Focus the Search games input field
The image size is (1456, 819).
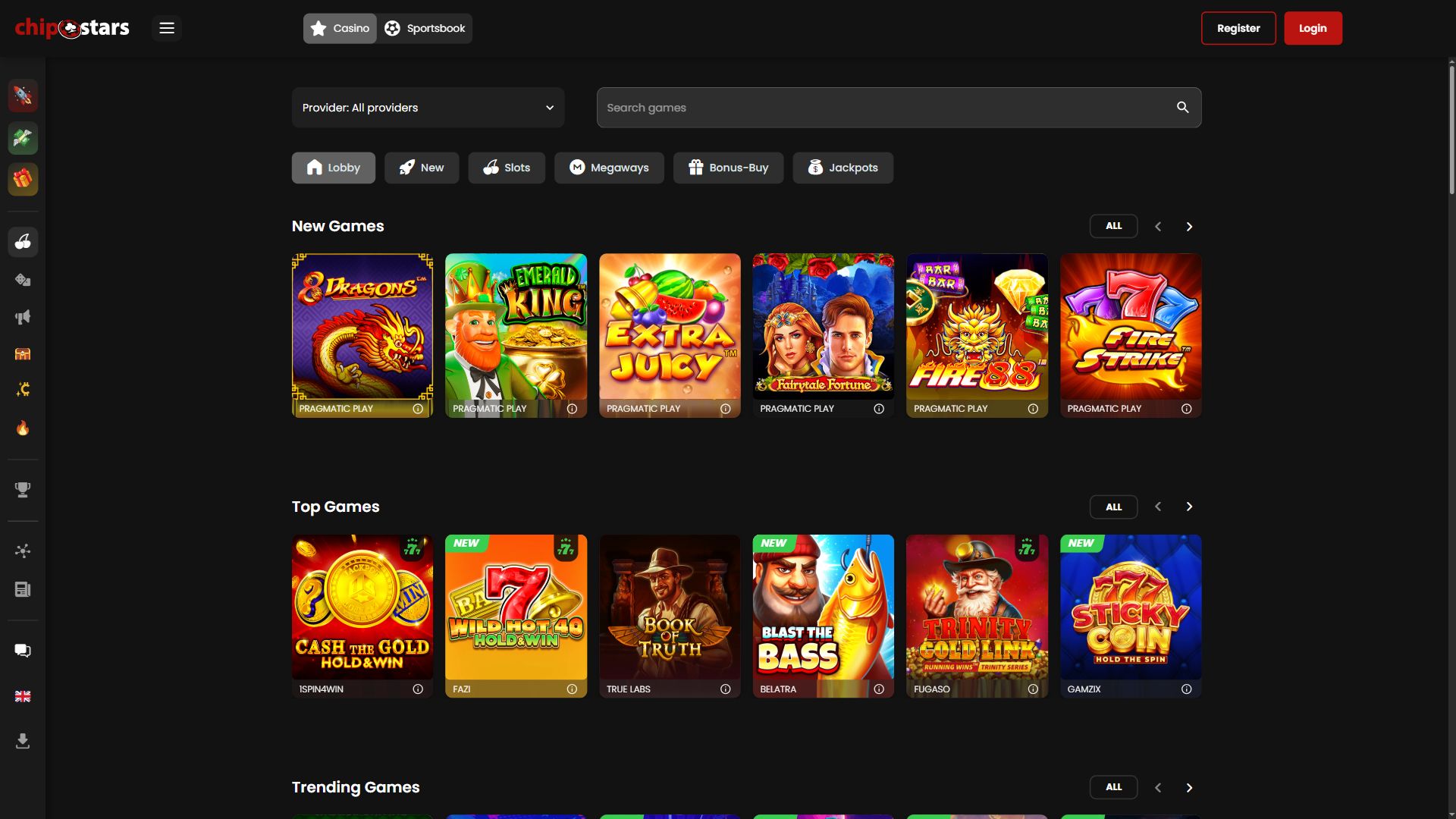(x=899, y=108)
